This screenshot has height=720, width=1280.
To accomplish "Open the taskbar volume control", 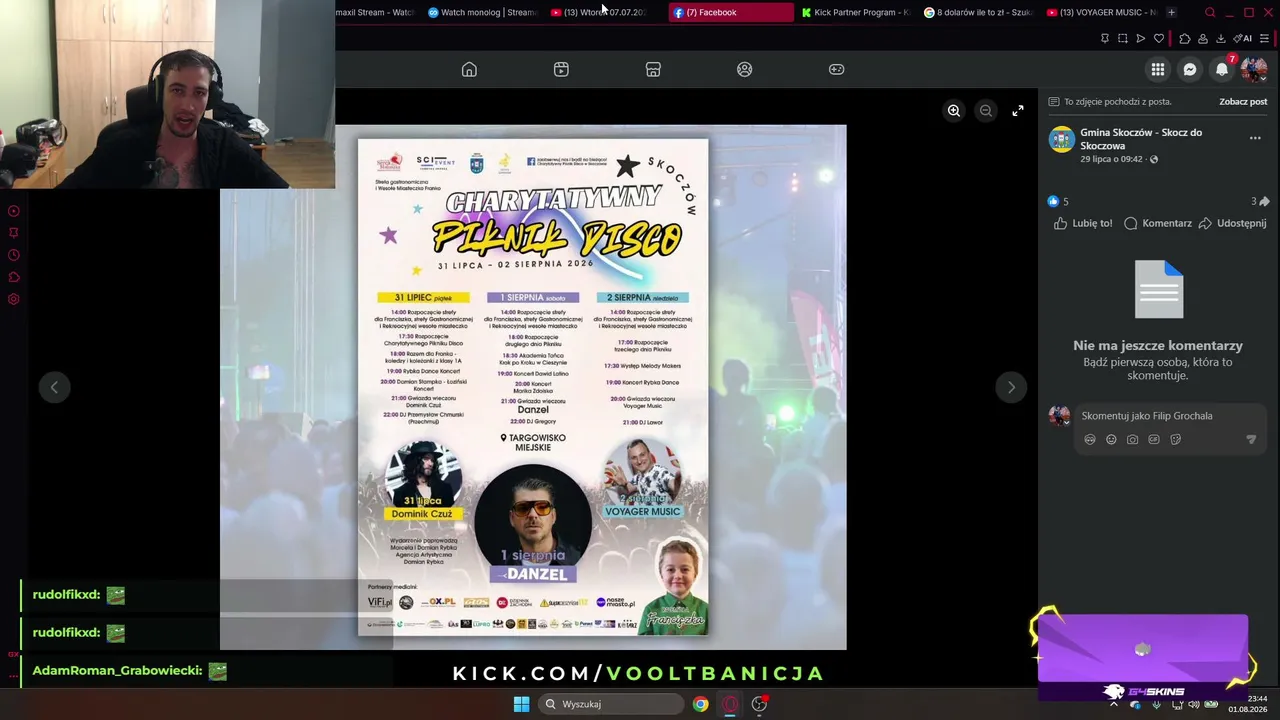I will pos(1193,704).
